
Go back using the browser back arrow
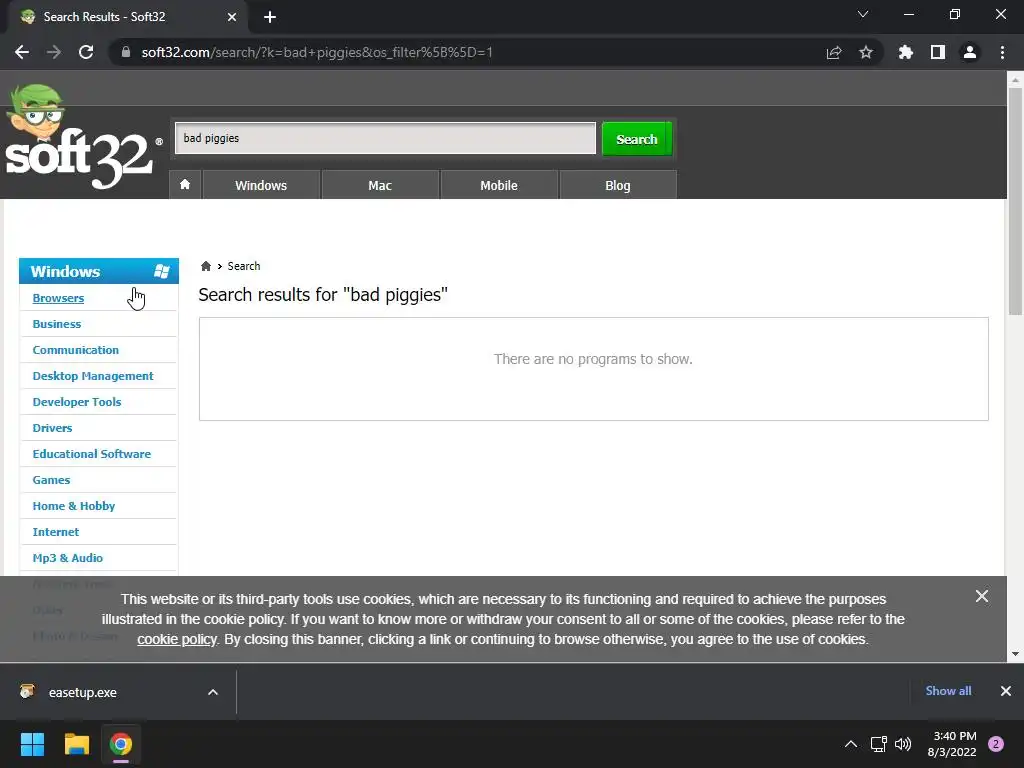pos(22,52)
